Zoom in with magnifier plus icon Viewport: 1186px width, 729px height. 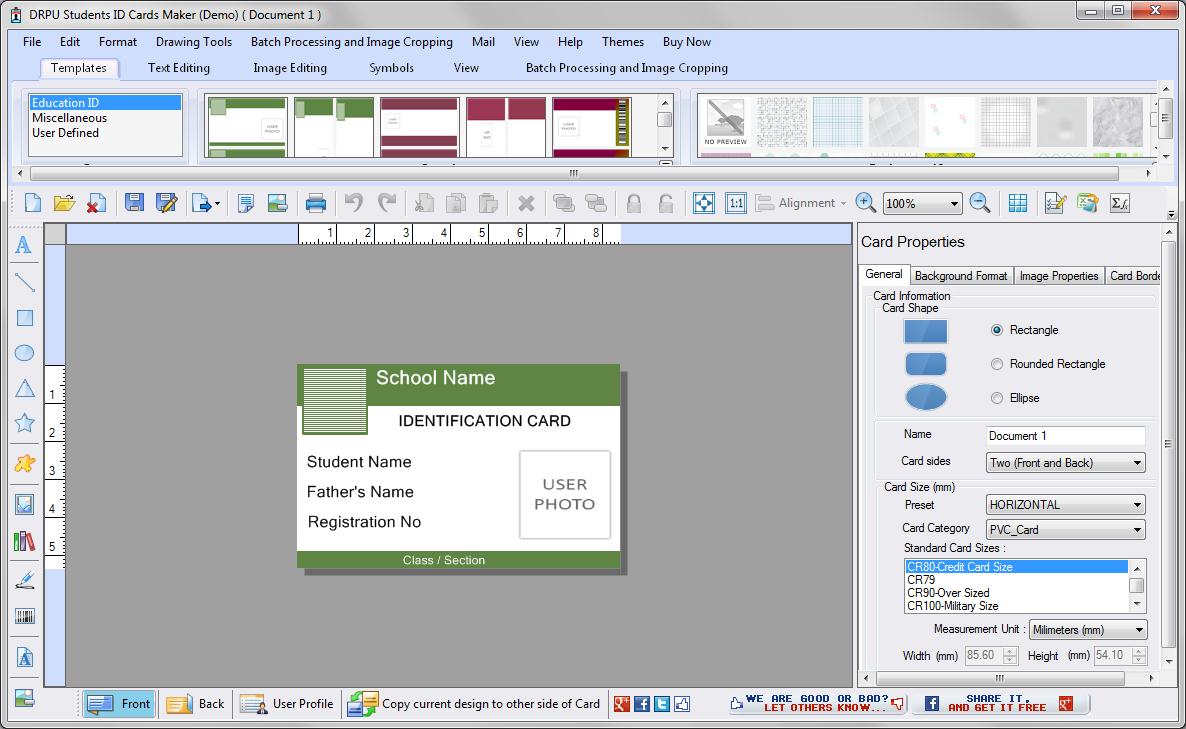(865, 203)
